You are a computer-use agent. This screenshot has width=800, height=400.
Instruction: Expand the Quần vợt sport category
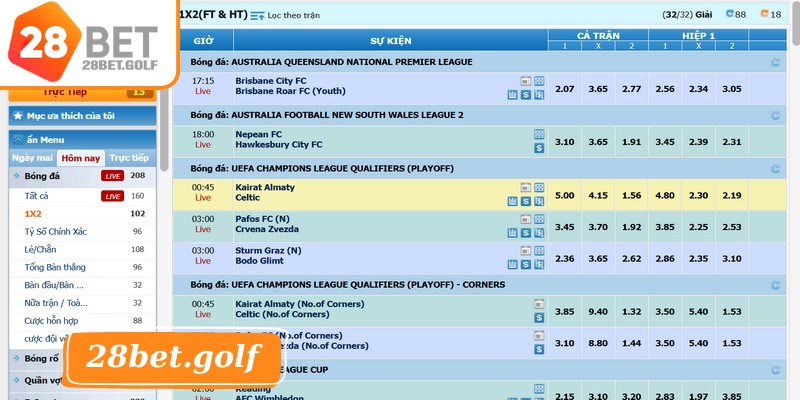tap(36, 380)
